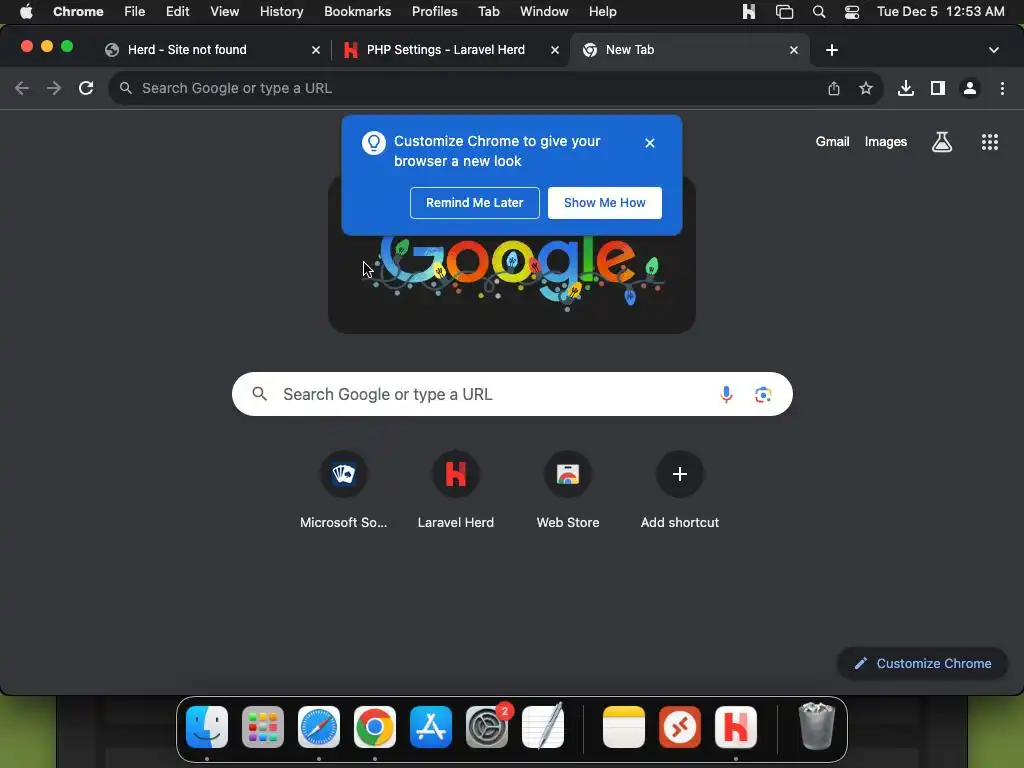Open Notes from the Dock
1024x768 pixels.
[624, 727]
